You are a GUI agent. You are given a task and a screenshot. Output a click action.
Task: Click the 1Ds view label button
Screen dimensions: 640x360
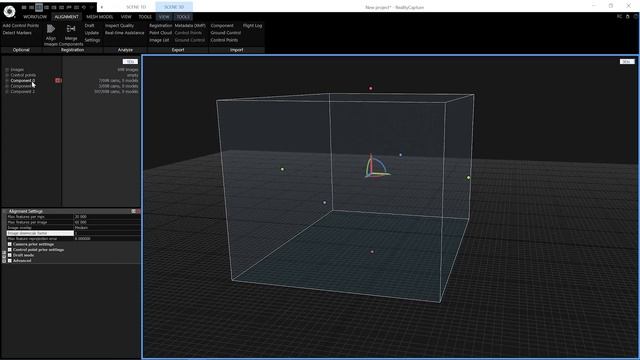click(130, 62)
